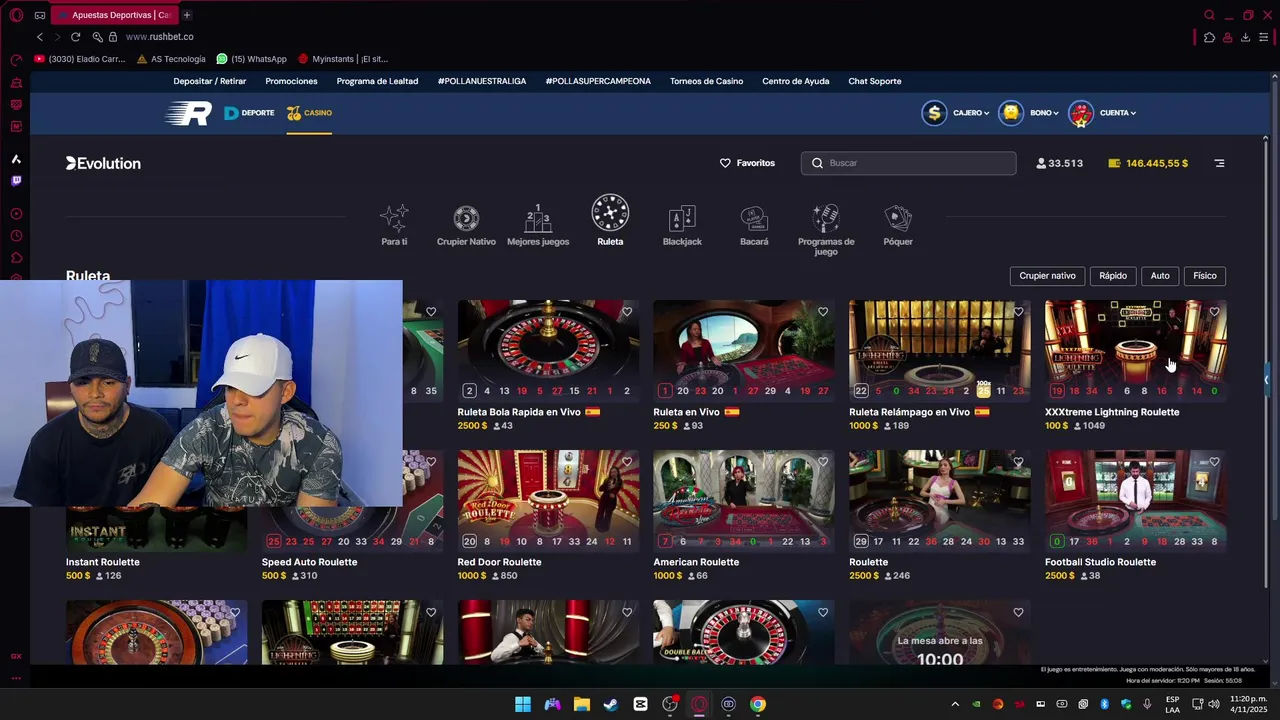The height and width of the screenshot is (720, 1280).
Task: Open File Explorer from taskbar
Action: 582,704
